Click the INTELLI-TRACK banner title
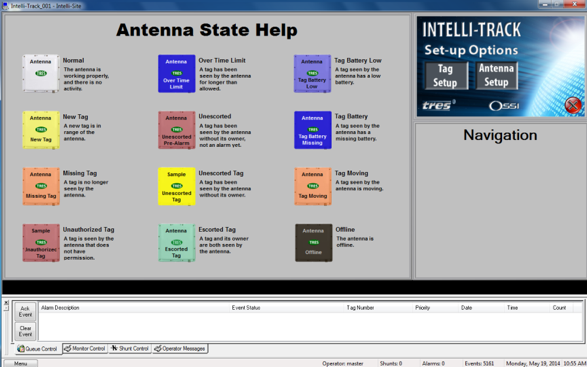 (x=472, y=30)
